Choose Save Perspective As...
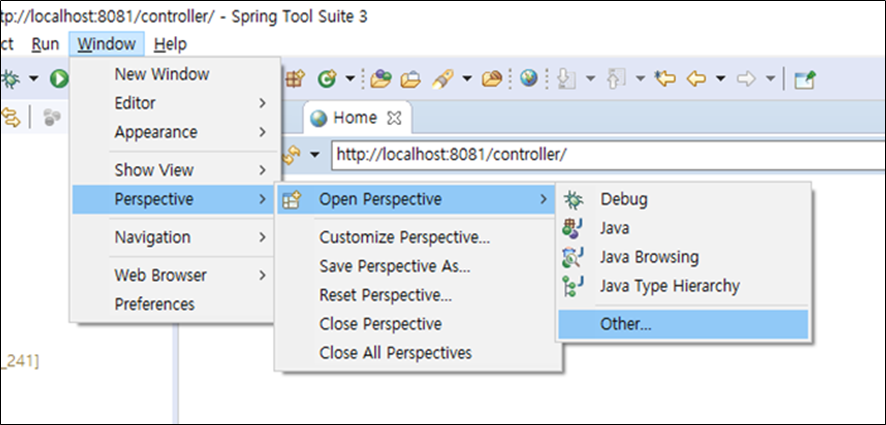Viewport: 886px width, 425px height. [x=418, y=266]
